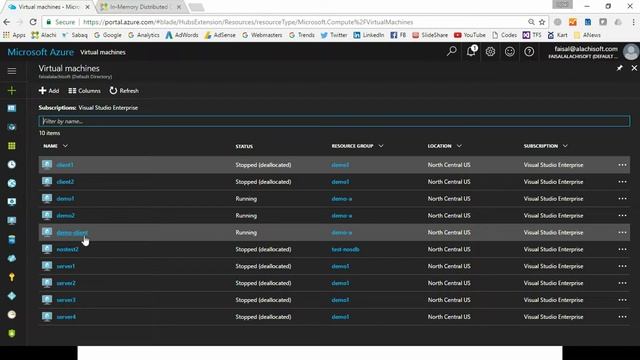Click the Add button in blade toolbar
640x360 pixels.
(x=49, y=91)
